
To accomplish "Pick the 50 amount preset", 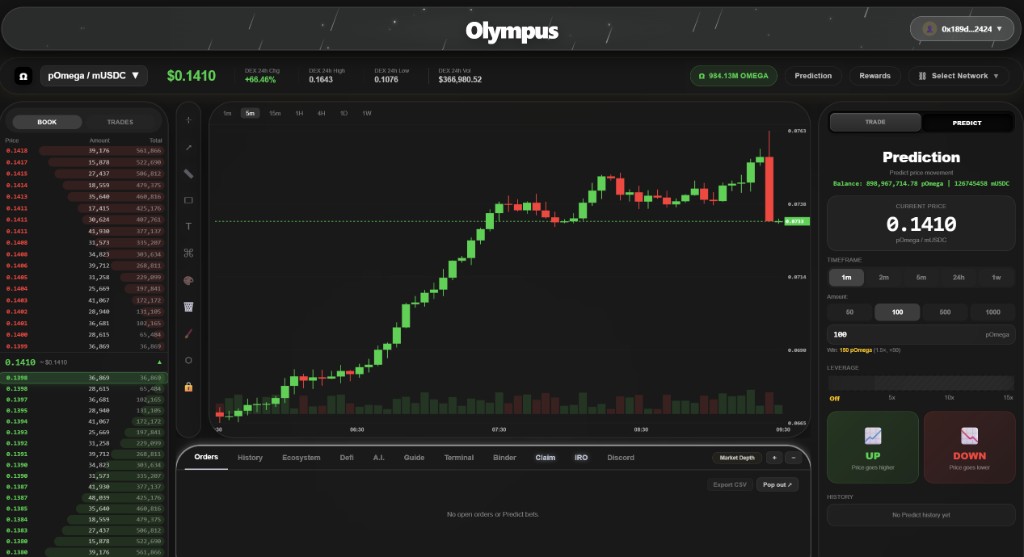I will tap(850, 312).
